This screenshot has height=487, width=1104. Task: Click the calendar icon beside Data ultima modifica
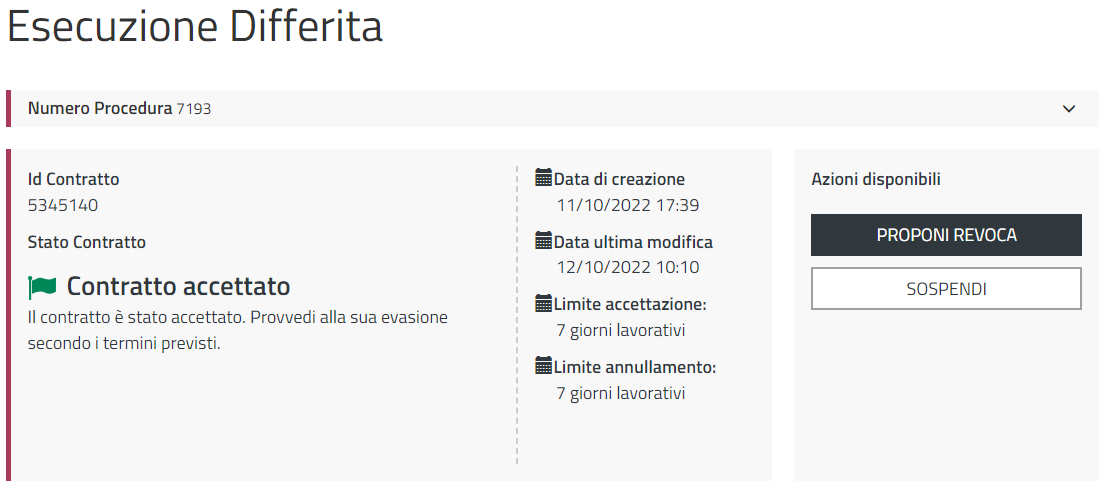(544, 241)
